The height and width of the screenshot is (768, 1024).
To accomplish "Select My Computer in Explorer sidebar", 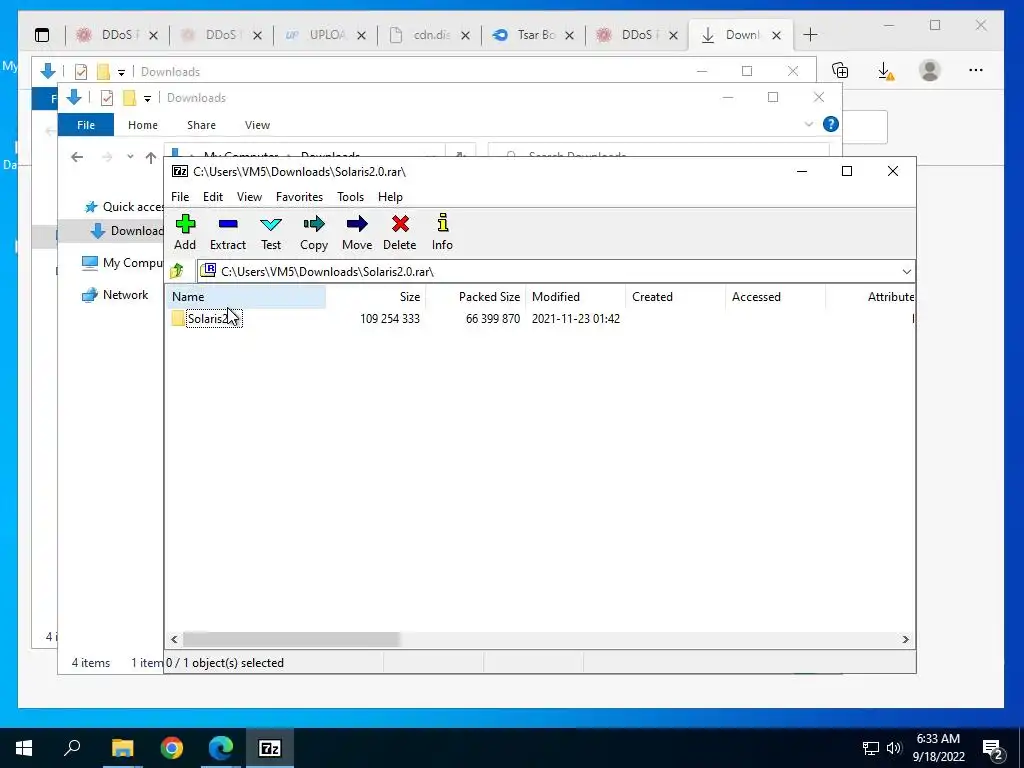I will tap(122, 263).
